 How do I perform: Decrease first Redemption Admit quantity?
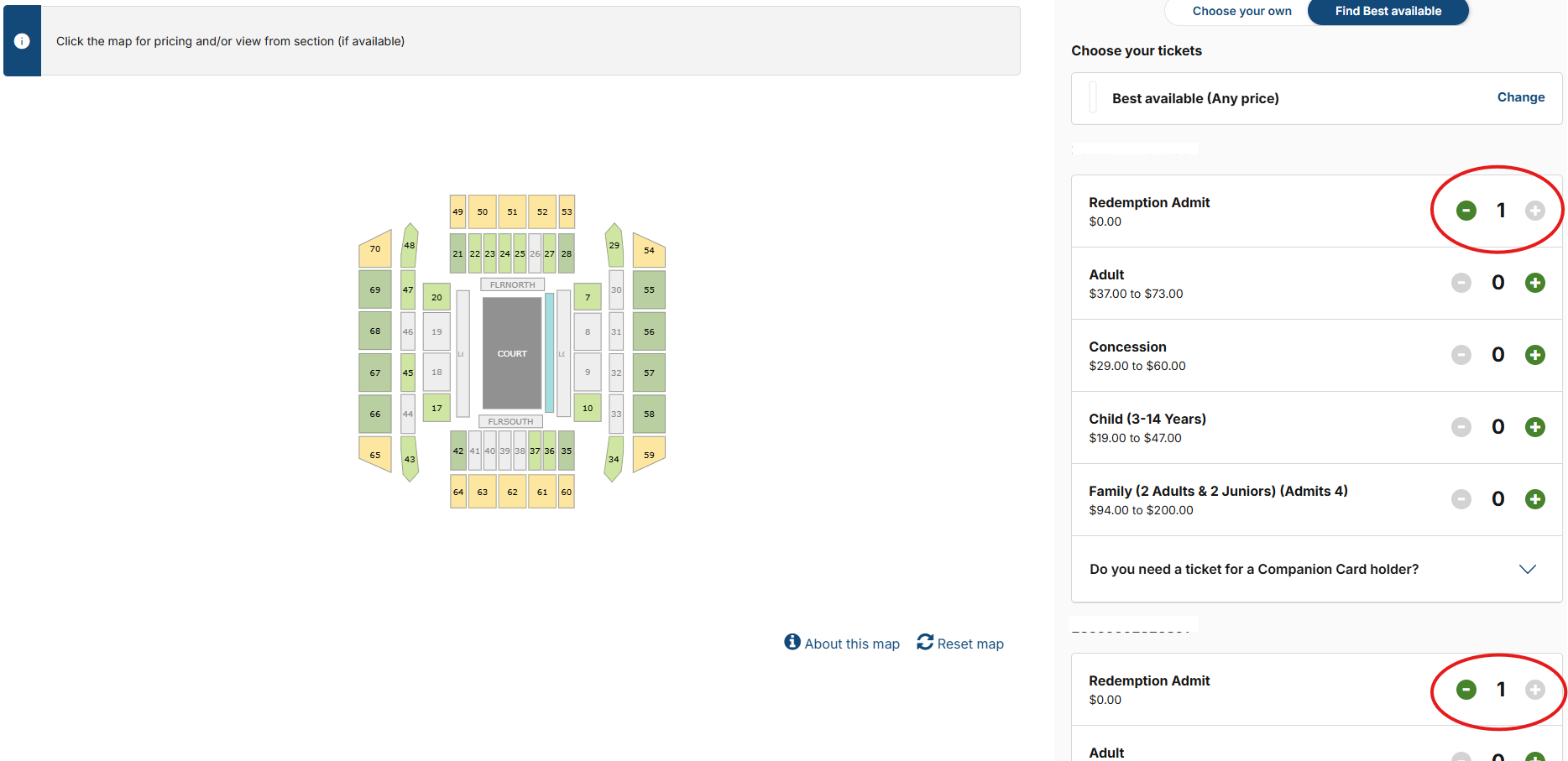pos(1466,211)
